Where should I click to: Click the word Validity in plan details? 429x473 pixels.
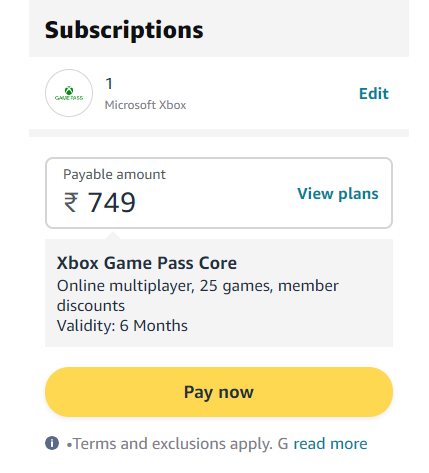pyautogui.click(x=84, y=326)
